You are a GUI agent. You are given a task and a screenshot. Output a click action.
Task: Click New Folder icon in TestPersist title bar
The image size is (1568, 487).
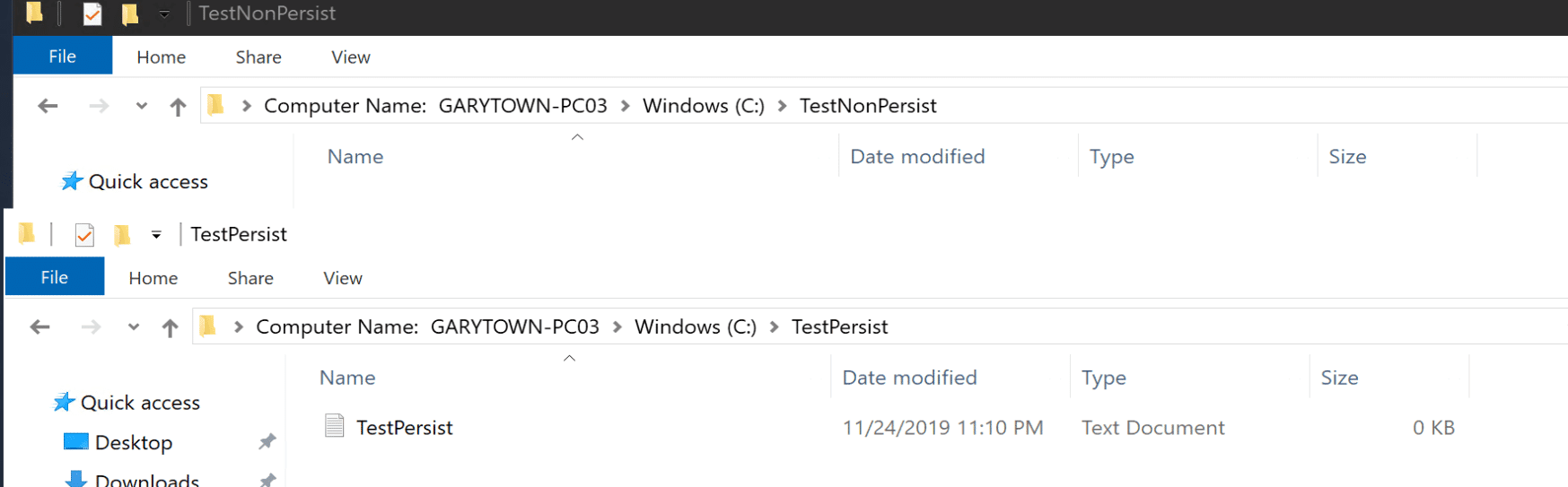click(123, 235)
